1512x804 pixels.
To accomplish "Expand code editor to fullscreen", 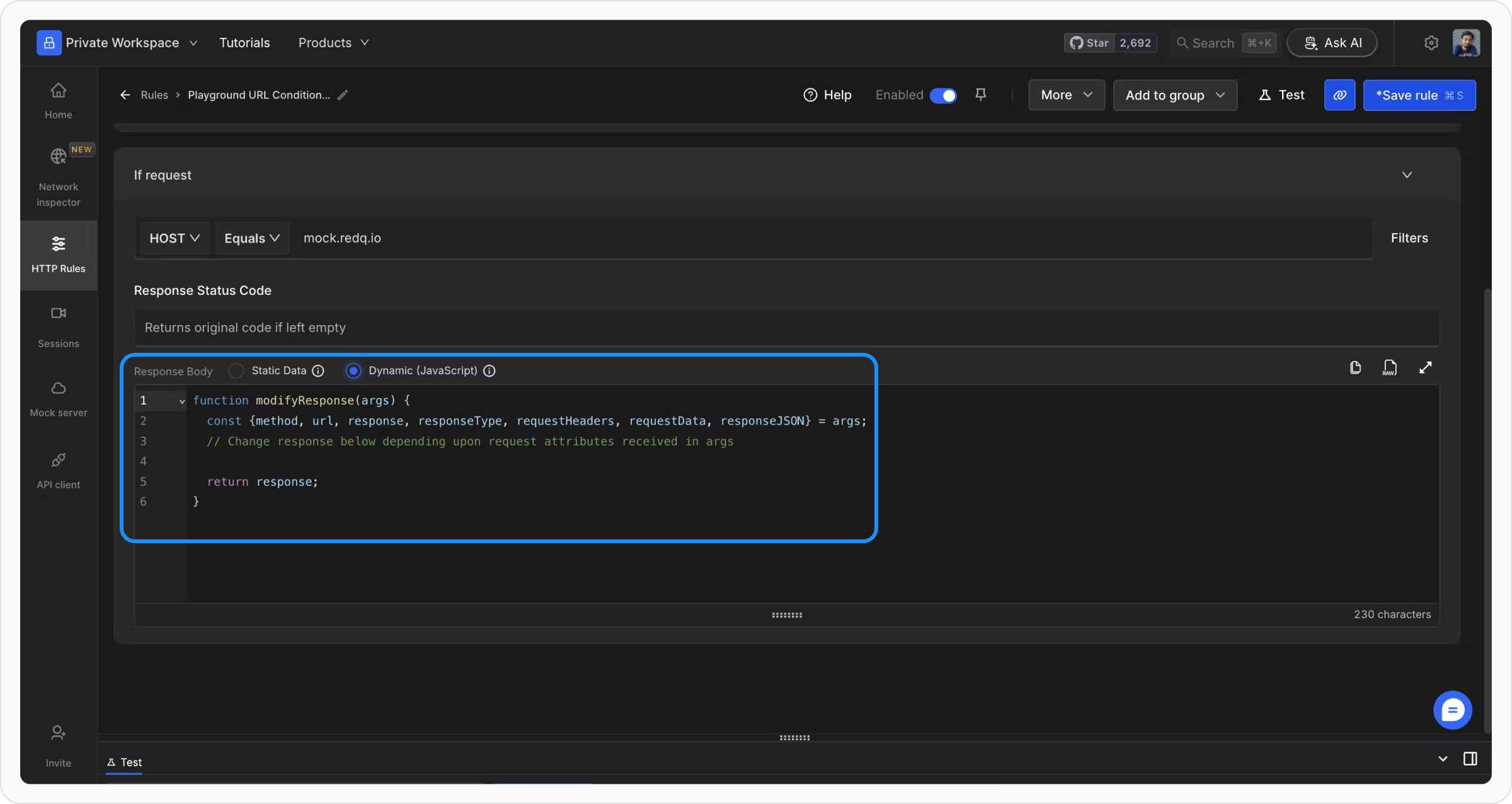I will tap(1425, 367).
